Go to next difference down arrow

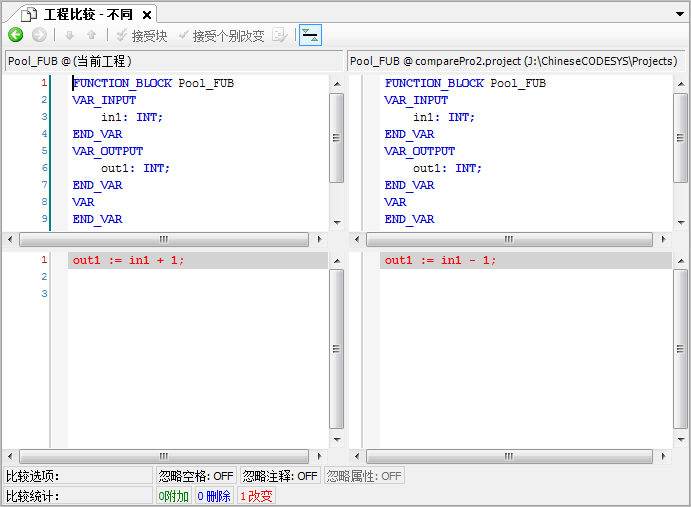click(x=70, y=35)
